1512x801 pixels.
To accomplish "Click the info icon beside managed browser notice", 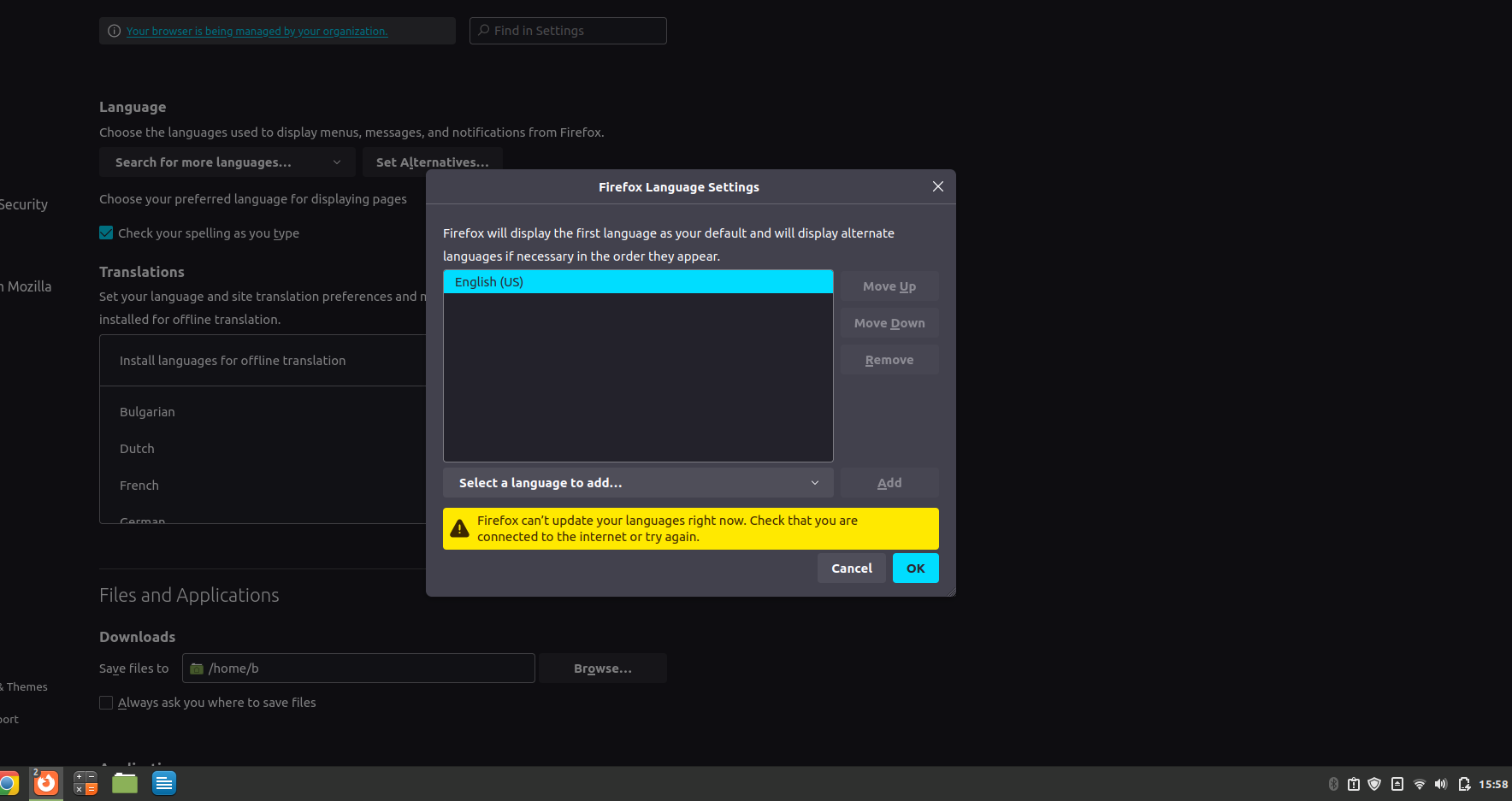I will pyautogui.click(x=114, y=31).
